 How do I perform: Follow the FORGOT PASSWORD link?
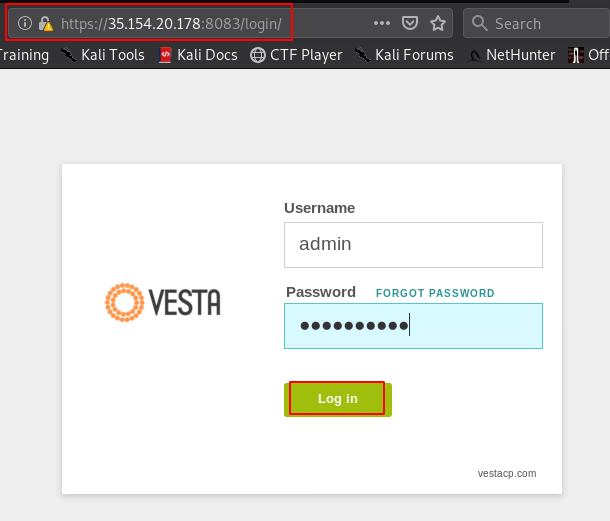click(435, 293)
